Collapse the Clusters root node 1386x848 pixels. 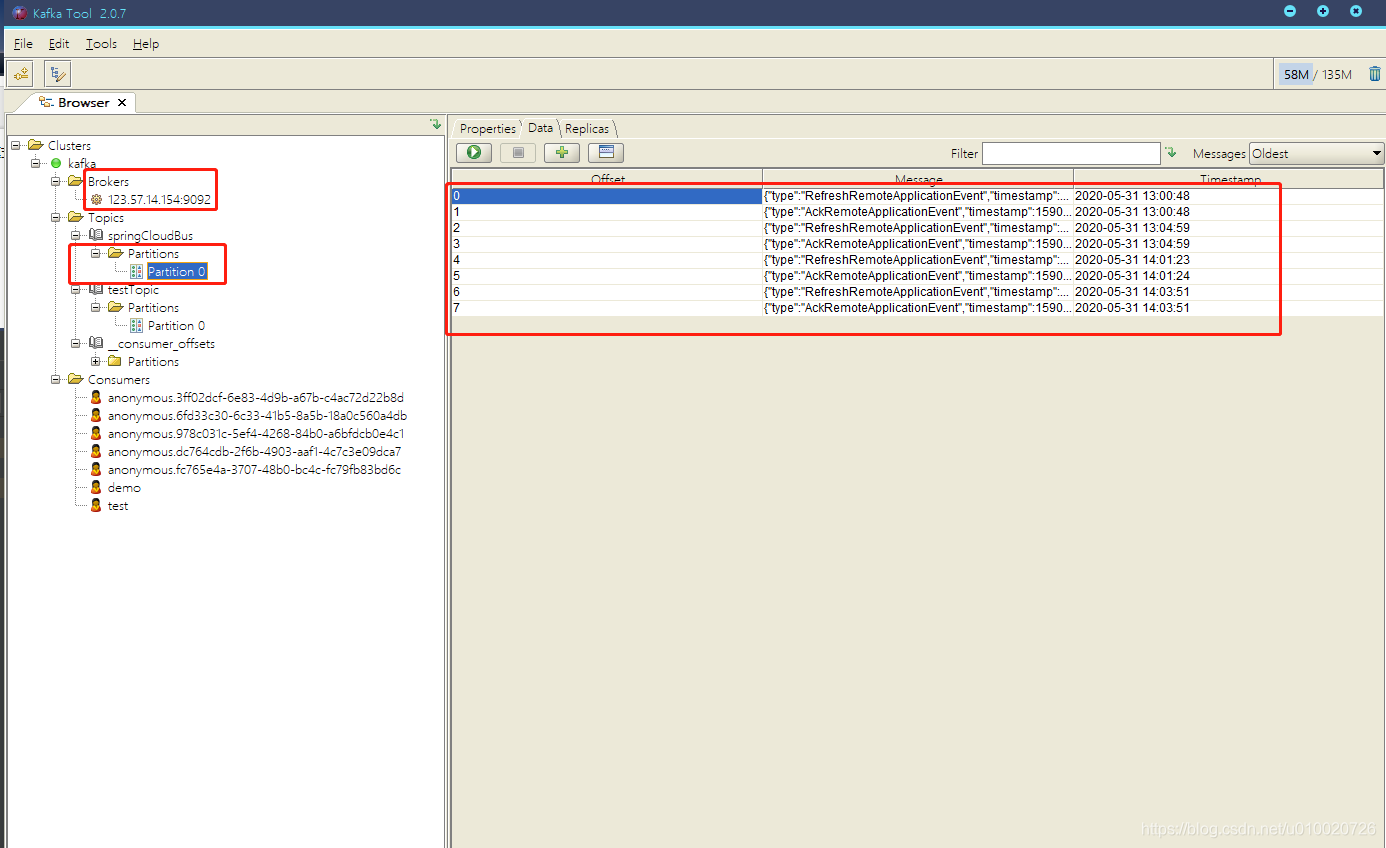[x=16, y=145]
